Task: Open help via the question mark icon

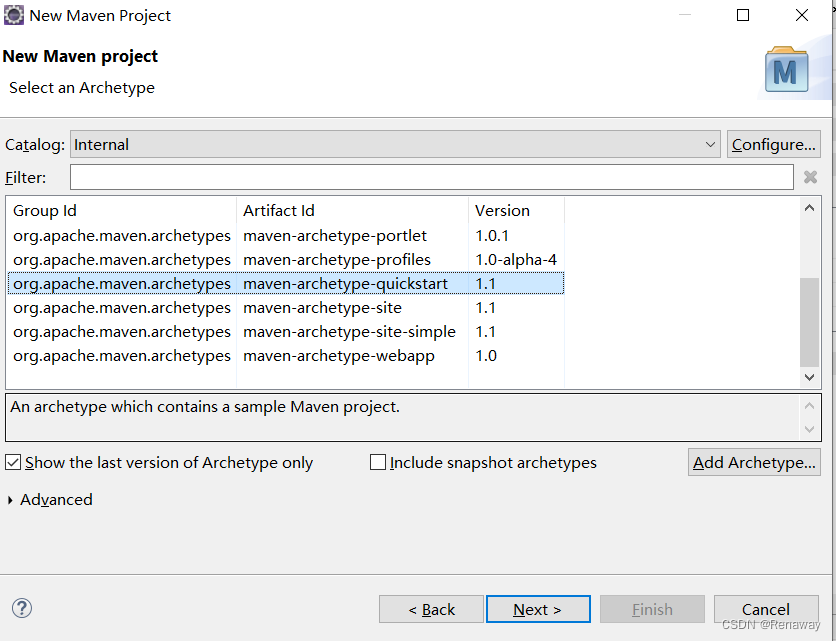Action: pos(21,608)
